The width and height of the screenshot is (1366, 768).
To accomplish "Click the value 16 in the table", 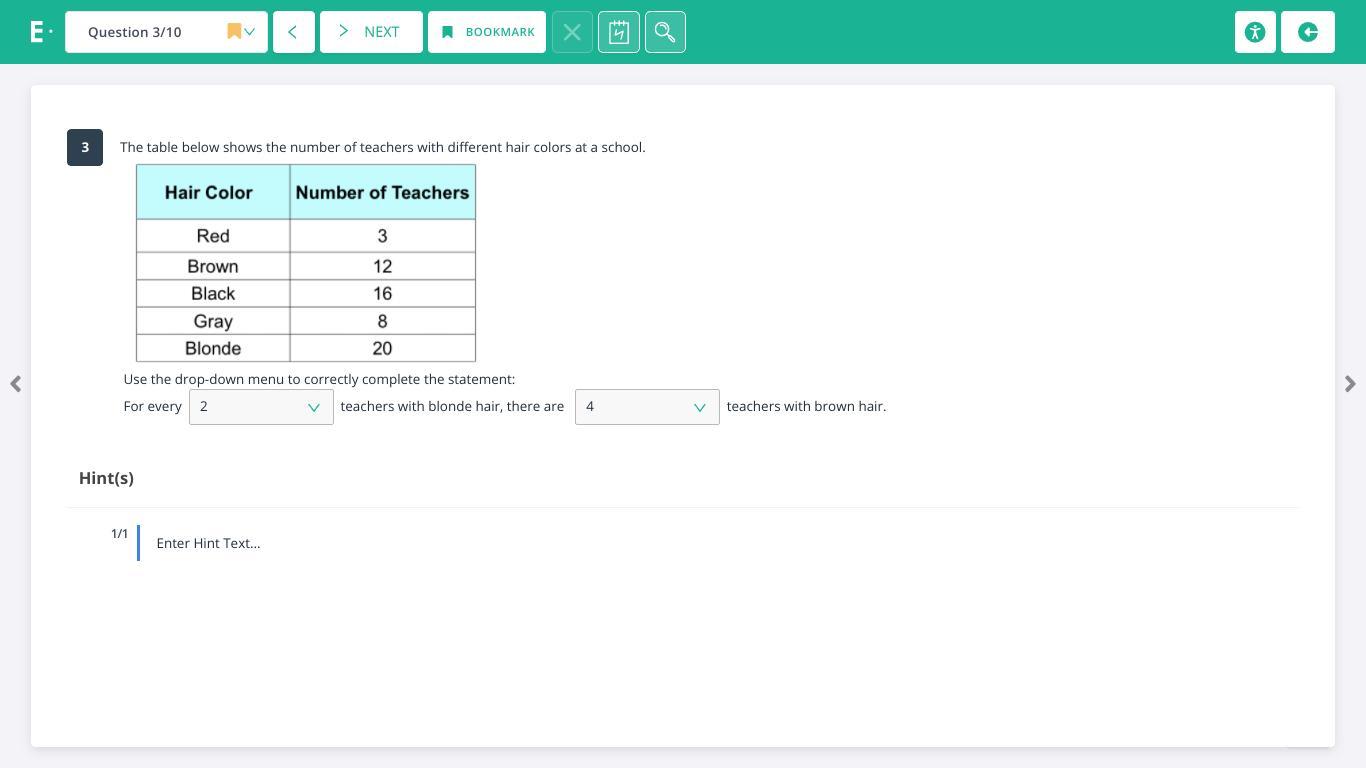I will coord(382,293).
